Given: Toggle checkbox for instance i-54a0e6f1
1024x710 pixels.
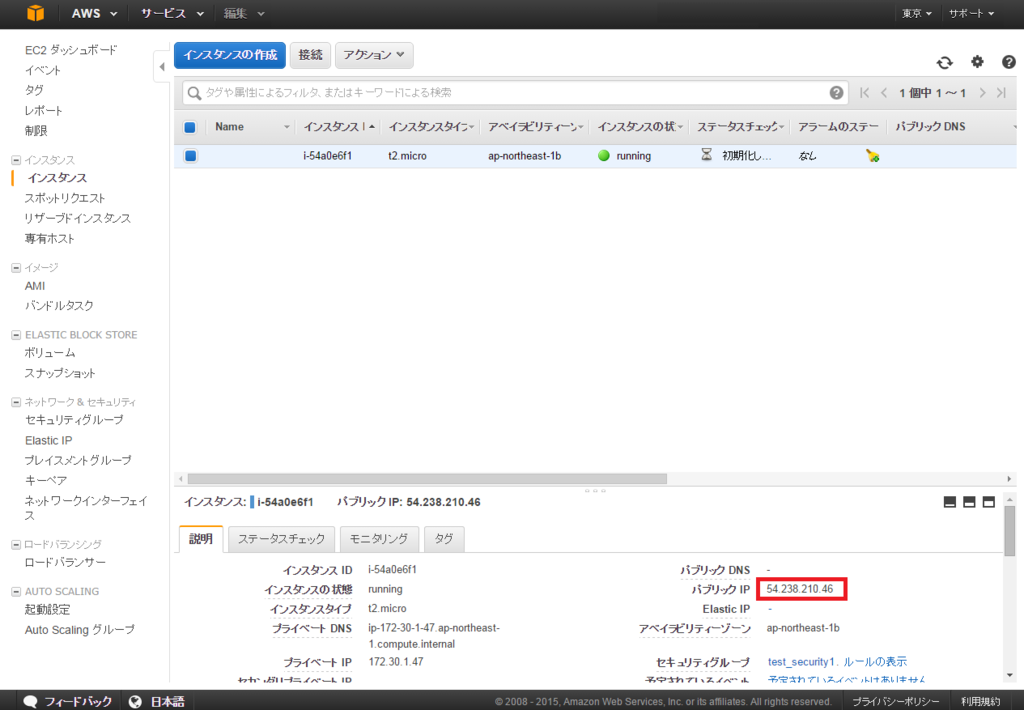Looking at the screenshot, I should coord(190,155).
